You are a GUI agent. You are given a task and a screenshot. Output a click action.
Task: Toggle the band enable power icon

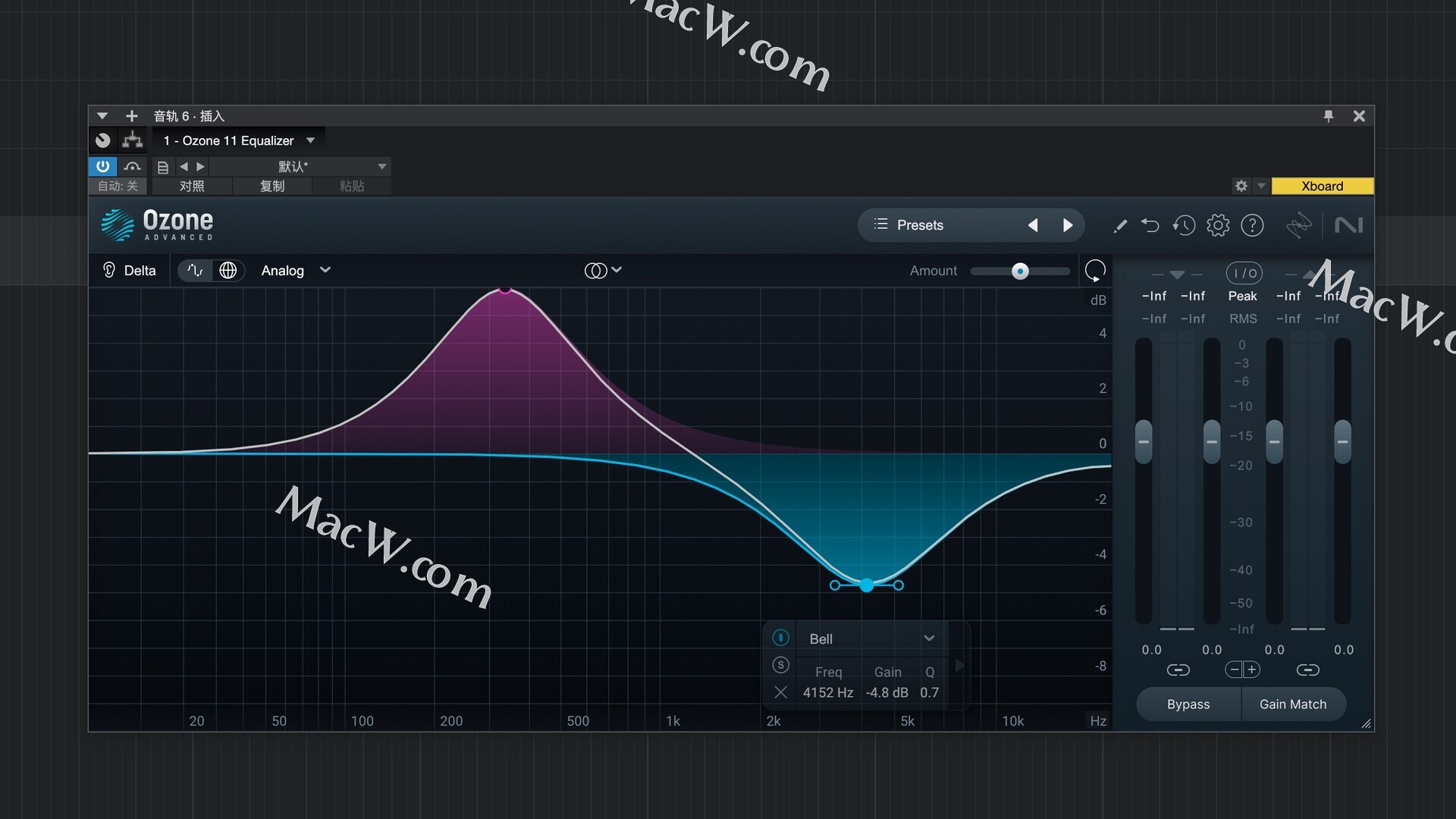click(780, 638)
